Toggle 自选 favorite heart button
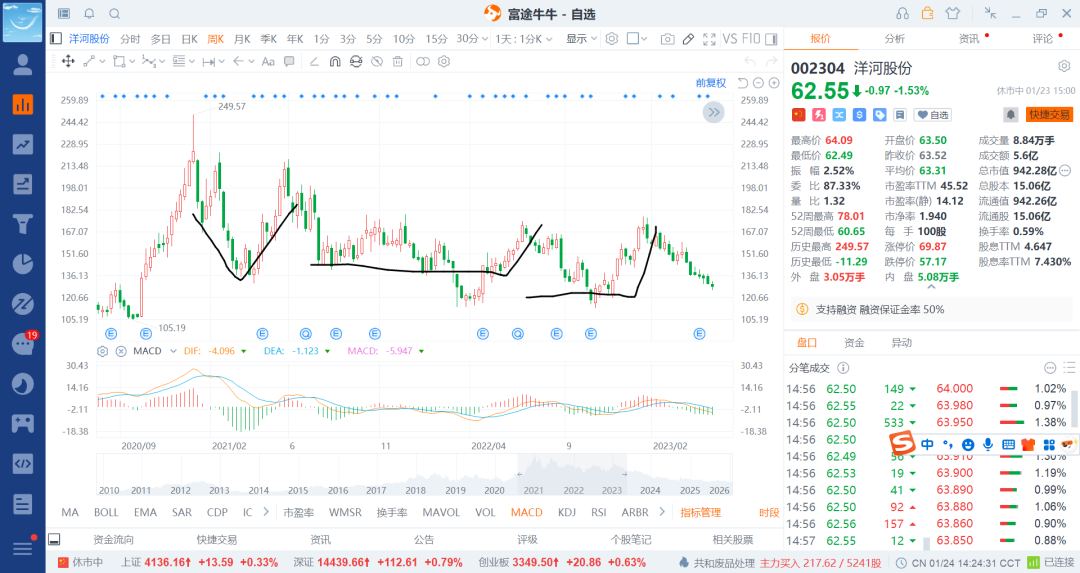Screen dimensions: 1080x573 tap(932, 115)
